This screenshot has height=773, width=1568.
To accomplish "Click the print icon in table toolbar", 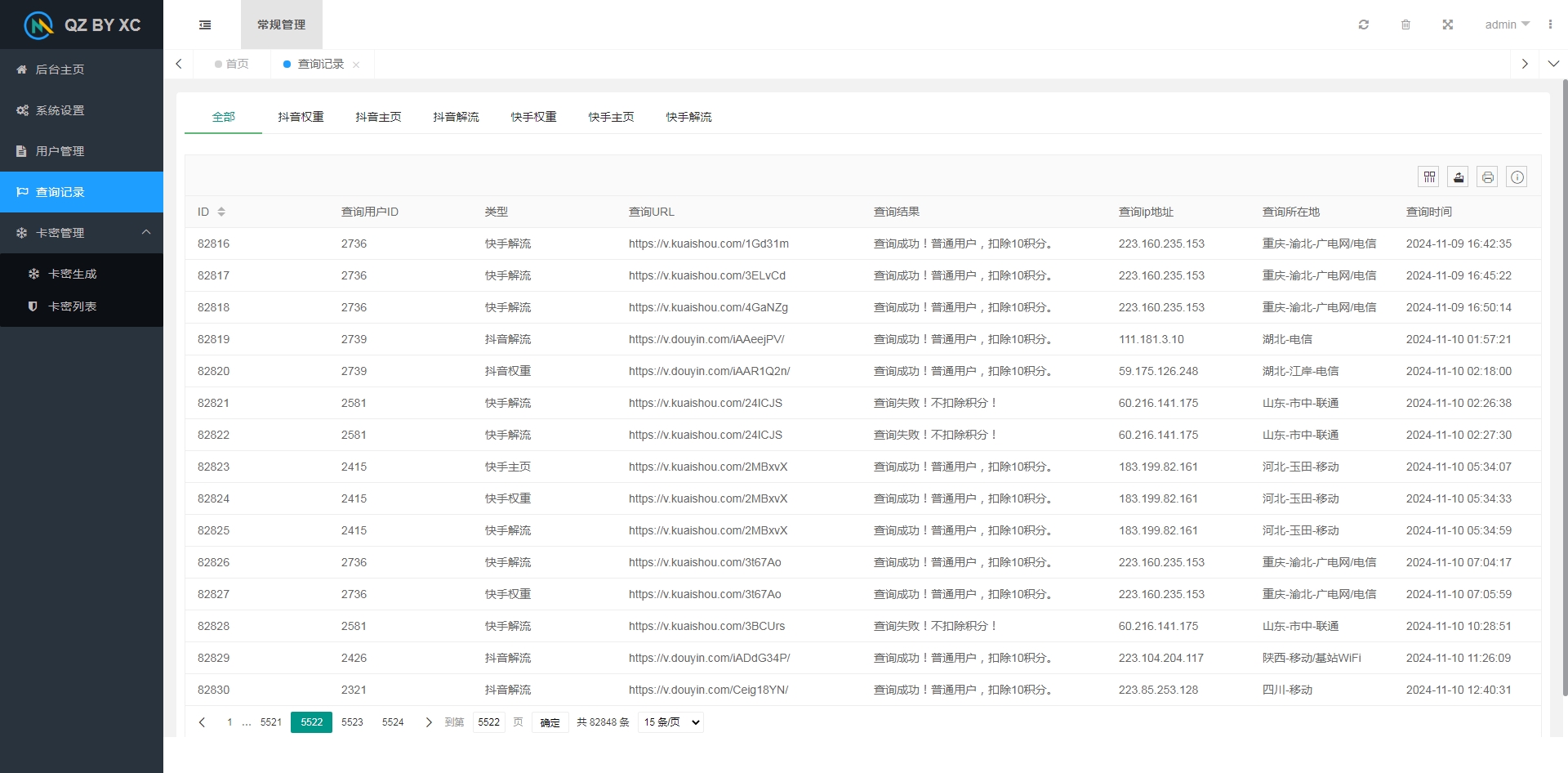I will [1487, 177].
